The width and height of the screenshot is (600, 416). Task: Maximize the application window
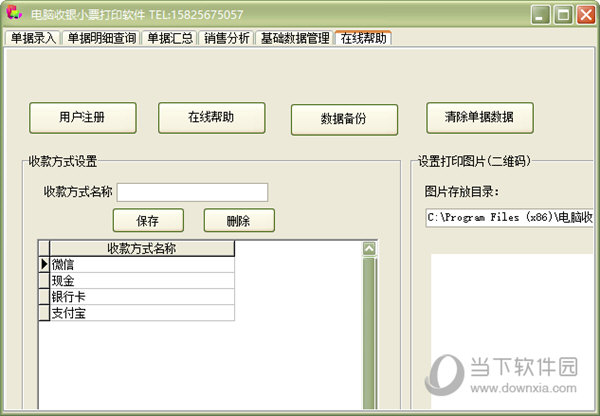(563, 15)
